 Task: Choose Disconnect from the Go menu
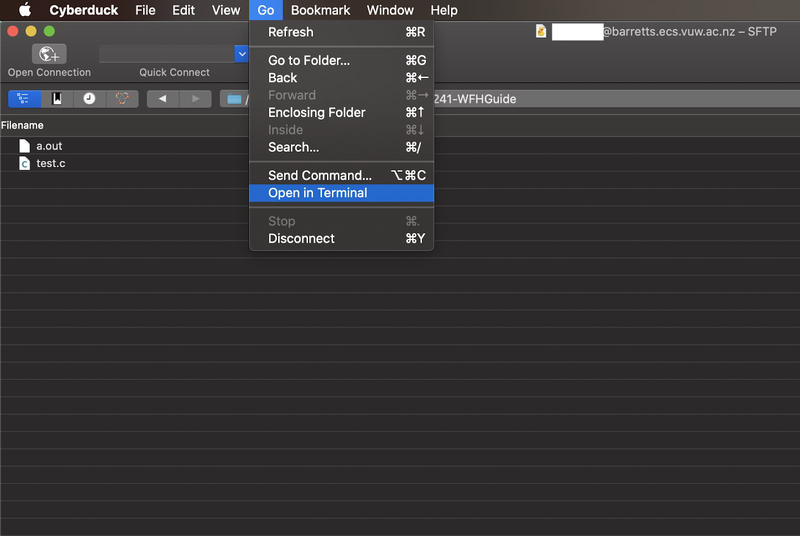(341, 239)
